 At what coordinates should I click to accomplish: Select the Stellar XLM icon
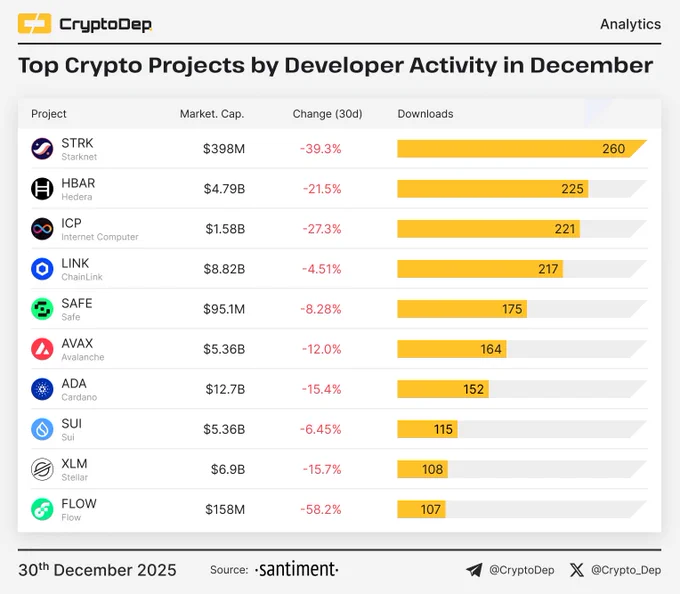point(42,469)
